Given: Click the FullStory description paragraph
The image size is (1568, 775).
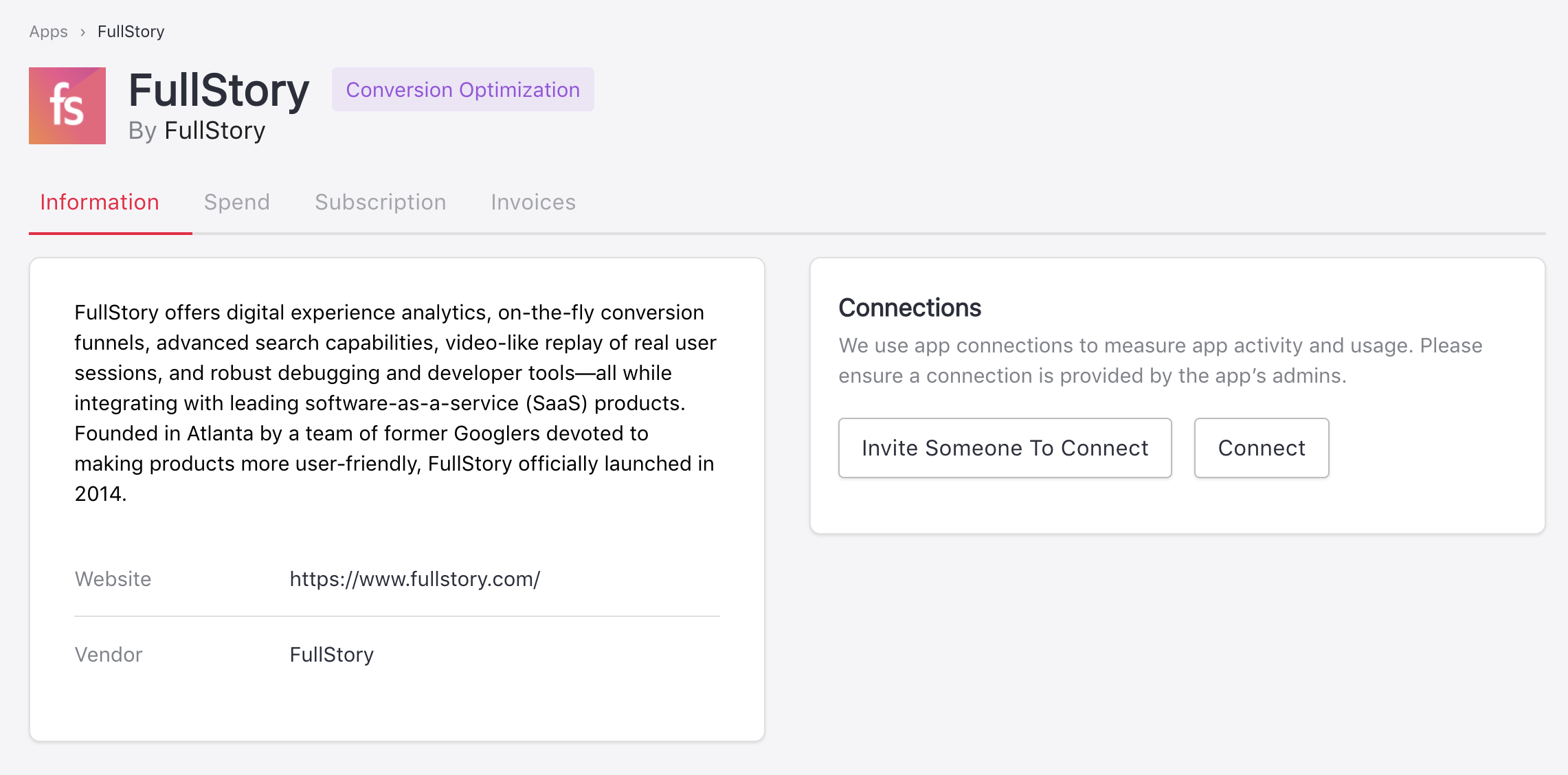Looking at the screenshot, I should pos(395,403).
